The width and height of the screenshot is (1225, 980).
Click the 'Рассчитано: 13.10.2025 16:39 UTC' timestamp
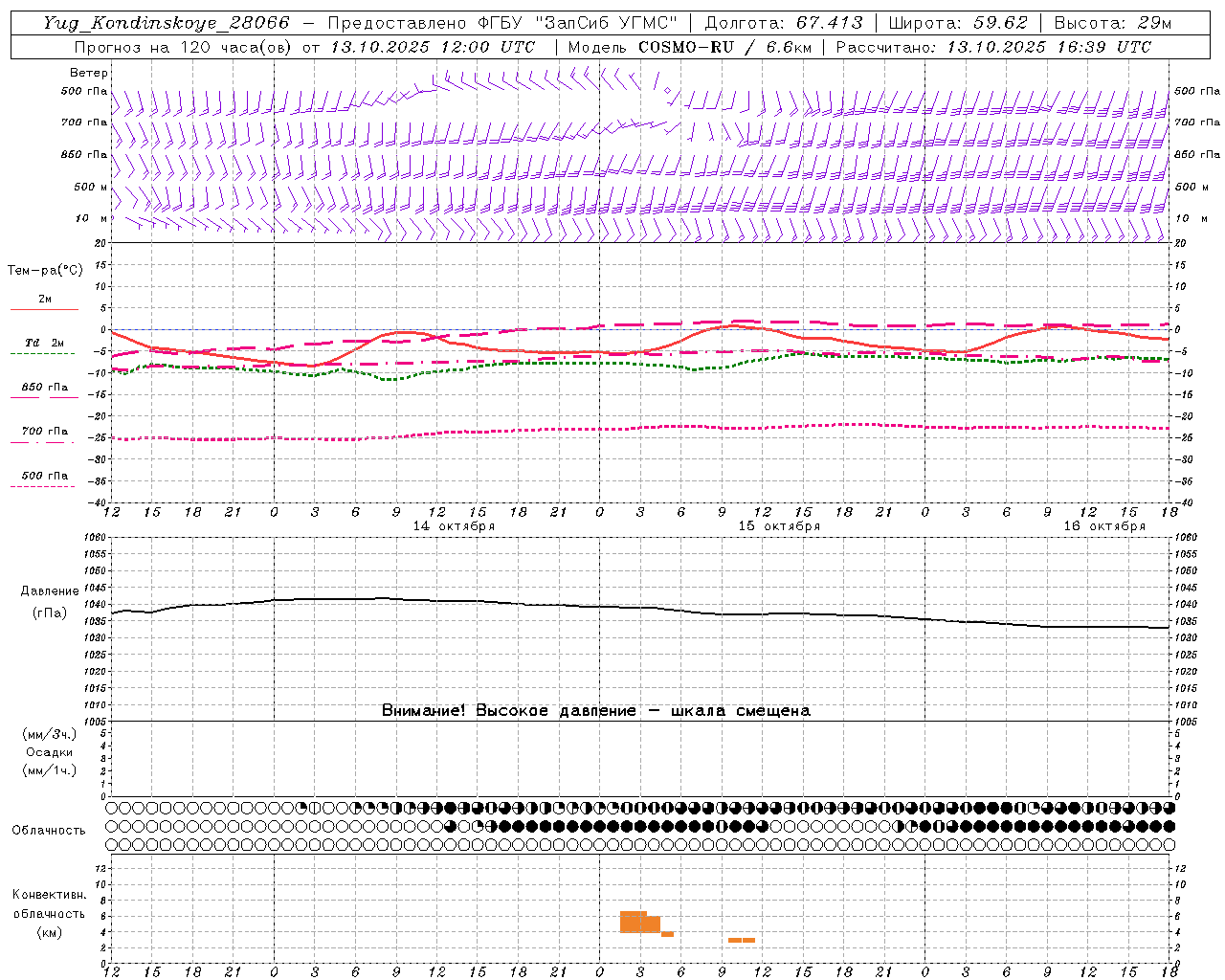(x=993, y=47)
